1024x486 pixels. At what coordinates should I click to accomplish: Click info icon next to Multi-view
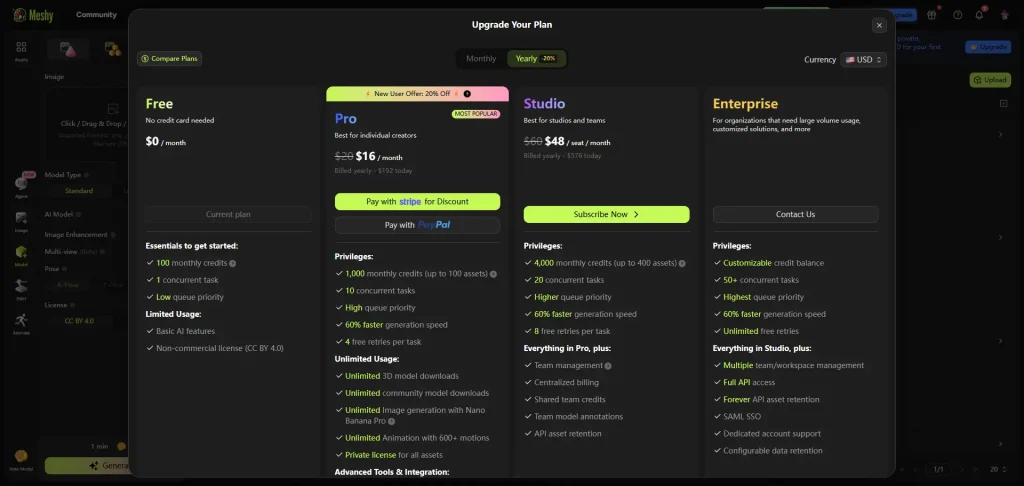(x=103, y=251)
